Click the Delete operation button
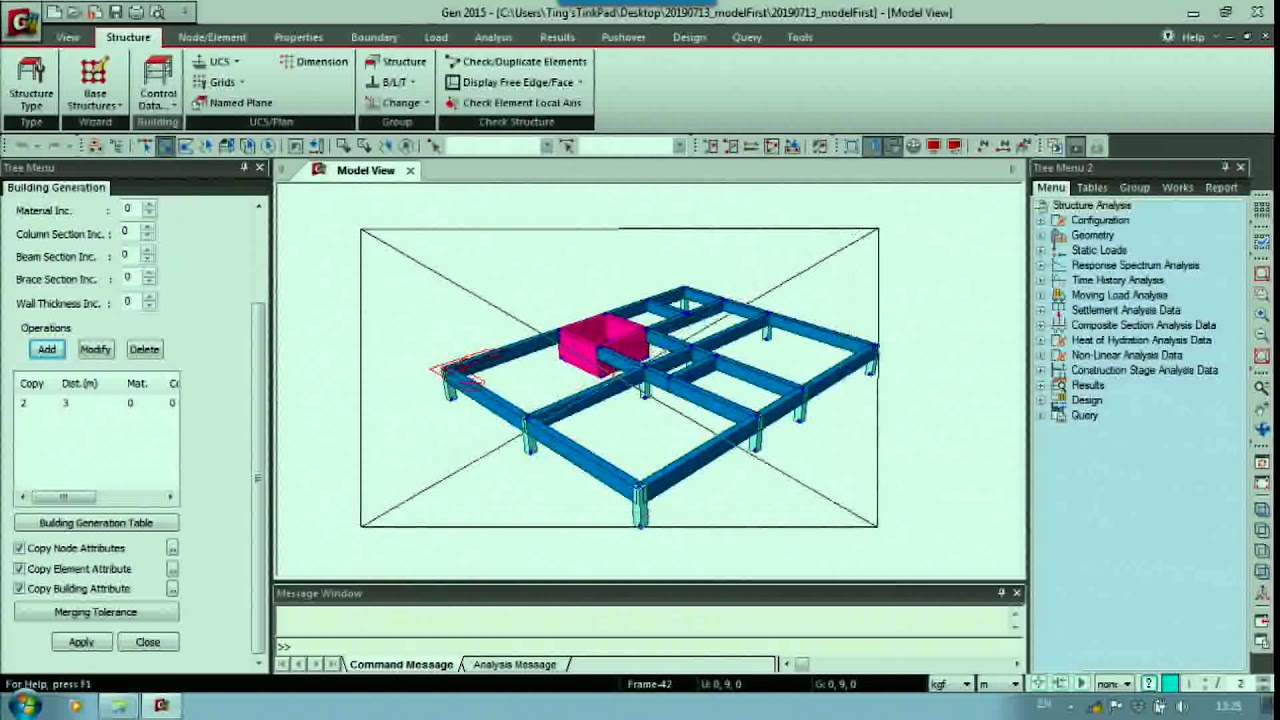 pos(144,349)
